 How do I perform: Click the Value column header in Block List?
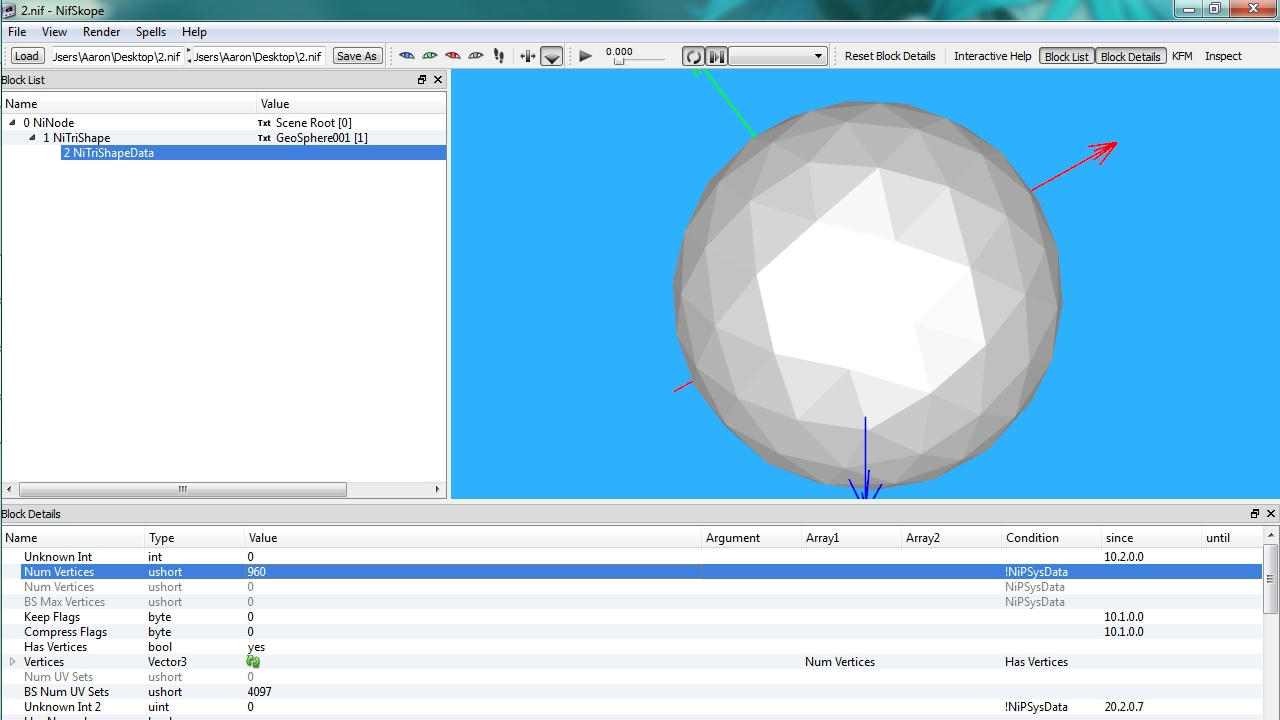click(x=351, y=104)
